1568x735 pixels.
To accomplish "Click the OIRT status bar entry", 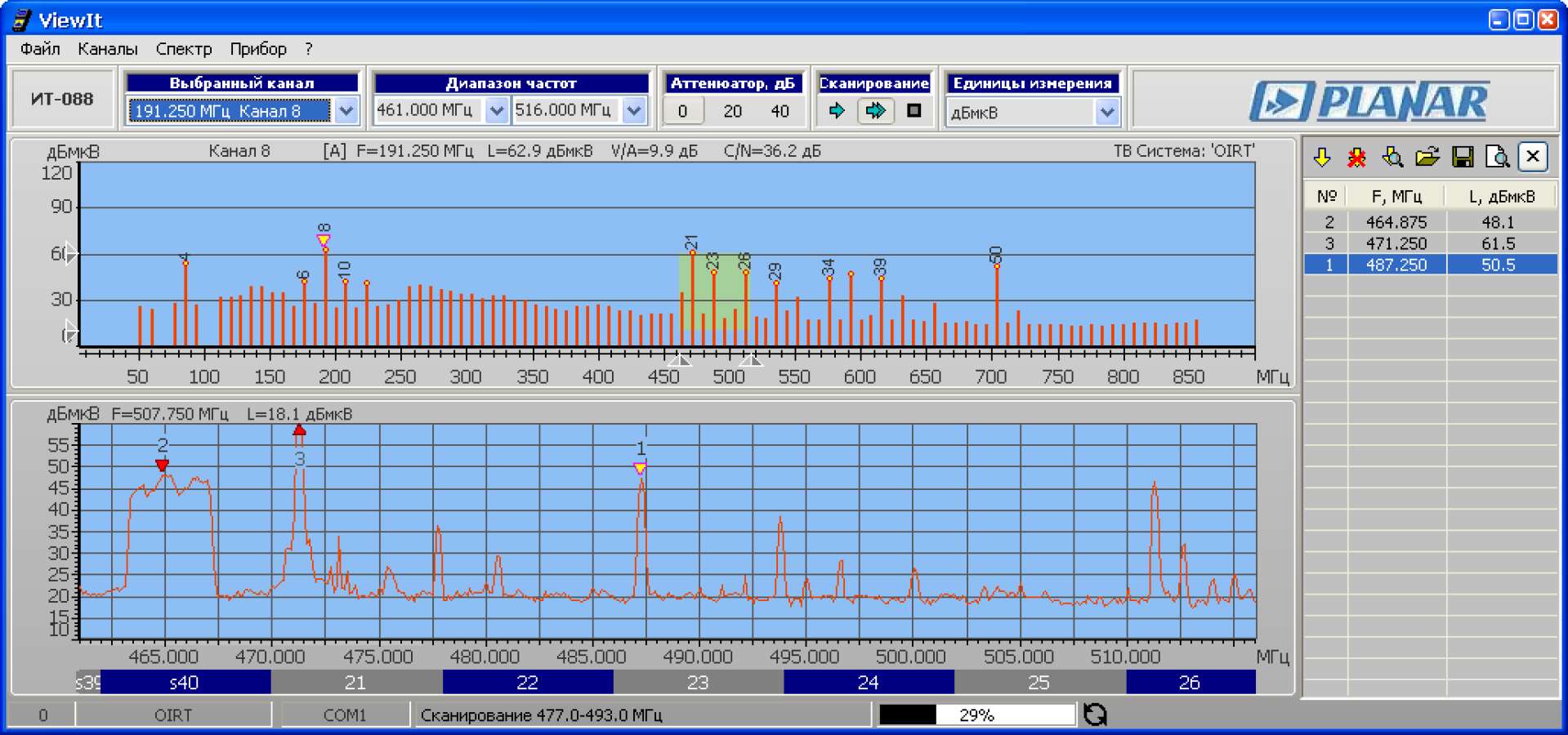I will 173,715.
